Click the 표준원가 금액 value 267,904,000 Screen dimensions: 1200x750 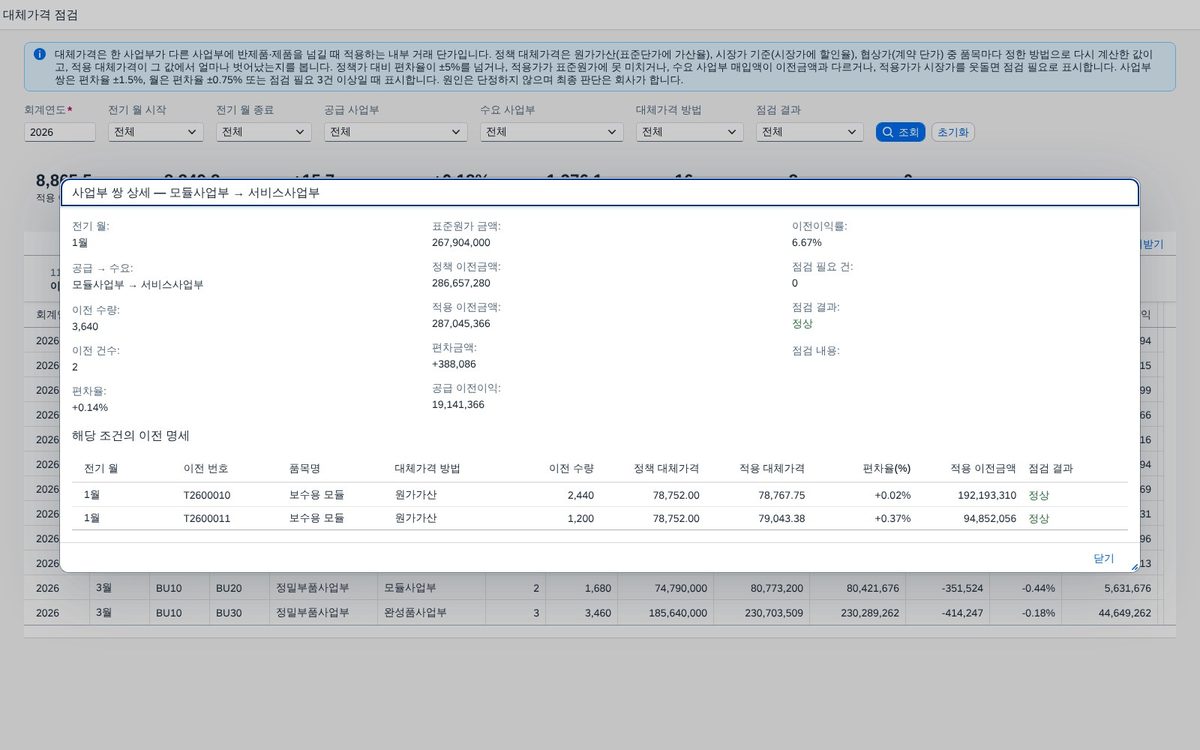point(461,242)
